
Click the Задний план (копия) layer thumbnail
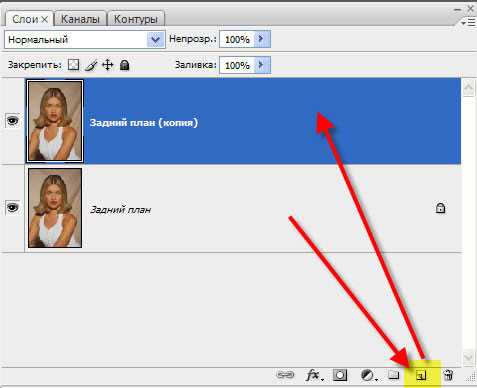[x=55, y=121]
